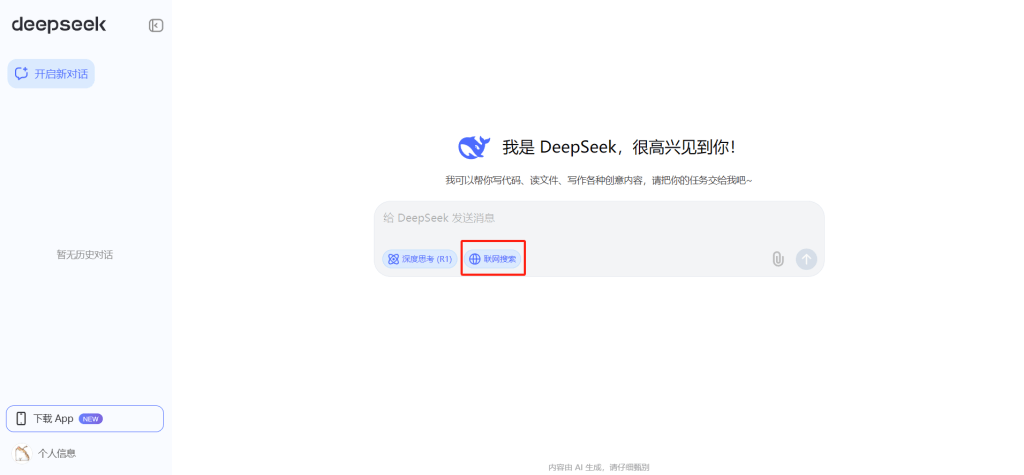
Task: Click the NEW badge on 下载 App
Action: click(91, 419)
